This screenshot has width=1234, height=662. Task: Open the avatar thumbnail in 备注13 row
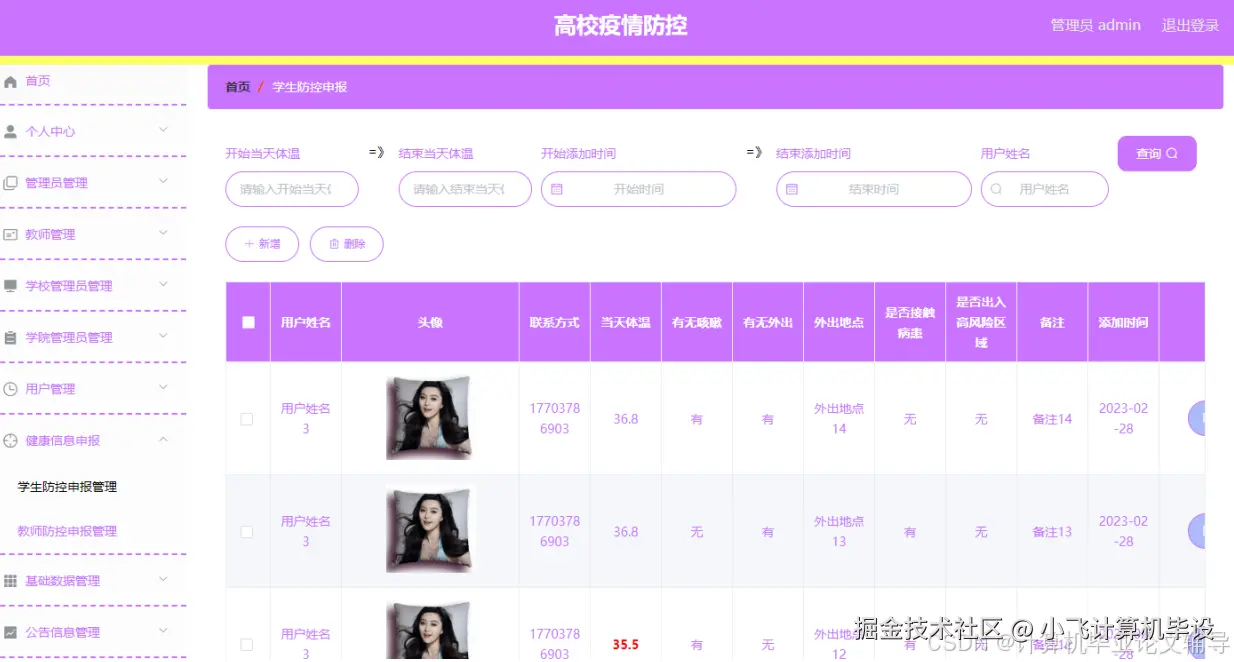click(430, 531)
